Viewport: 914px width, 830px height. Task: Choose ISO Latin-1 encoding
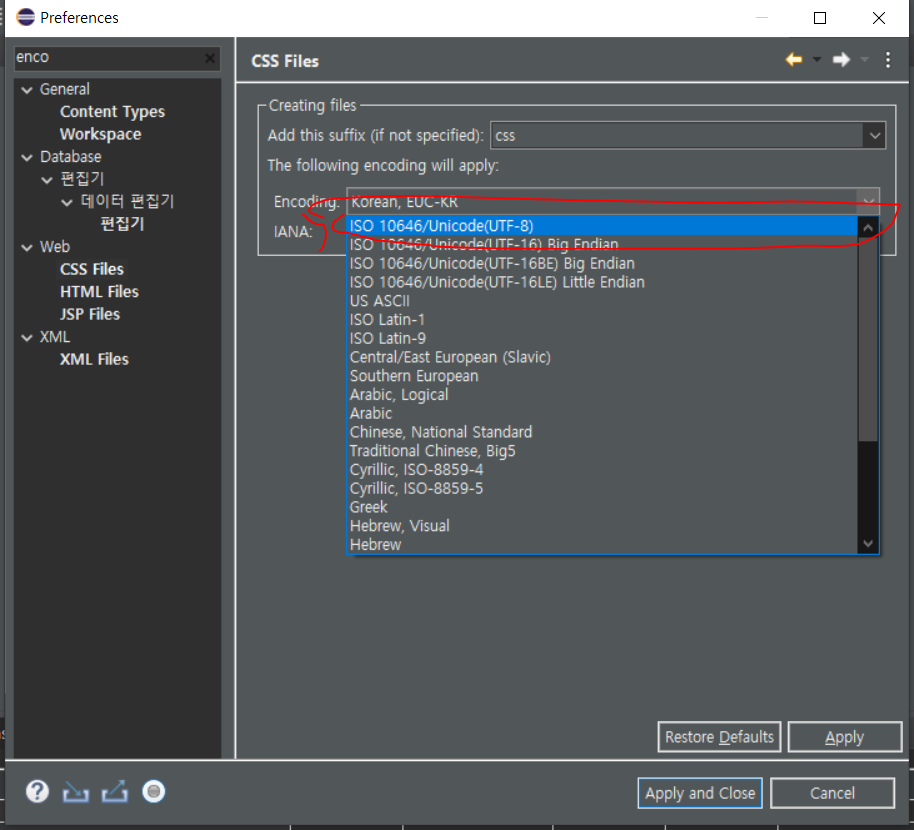pos(602,319)
